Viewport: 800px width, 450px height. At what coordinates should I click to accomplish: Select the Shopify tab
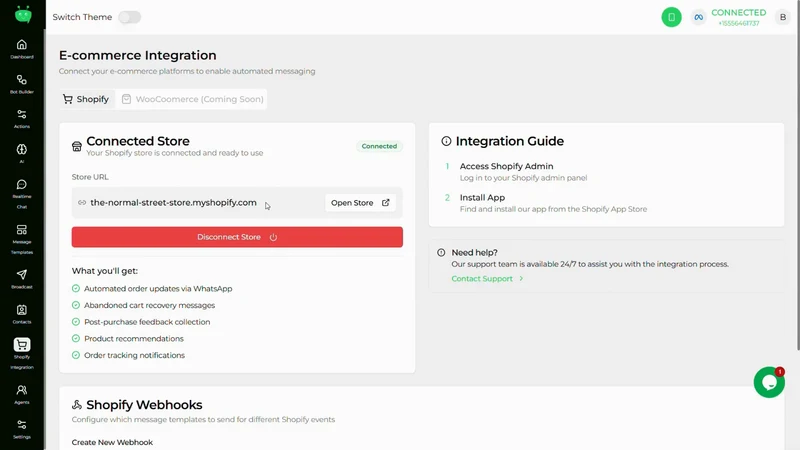point(86,99)
